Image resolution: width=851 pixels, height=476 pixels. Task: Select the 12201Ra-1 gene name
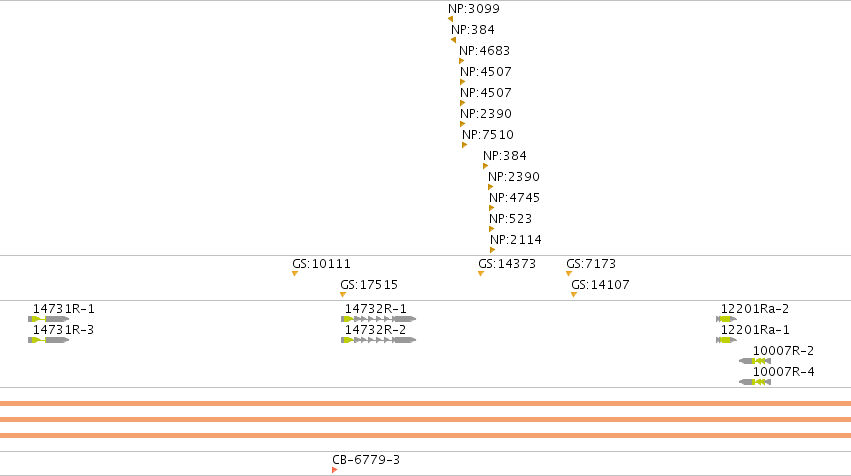[x=755, y=331]
